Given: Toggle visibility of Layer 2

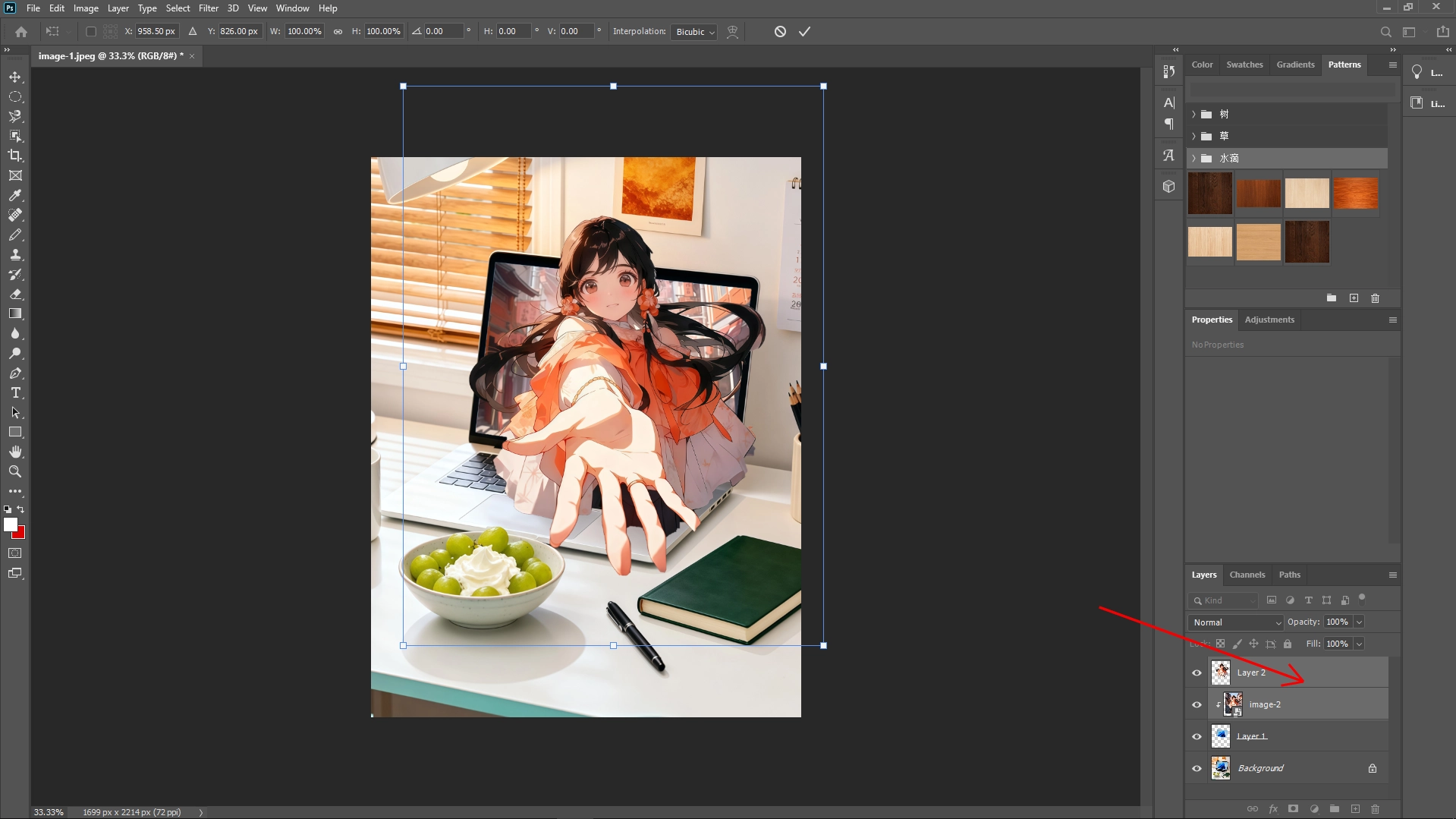Looking at the screenshot, I should (x=1197, y=673).
